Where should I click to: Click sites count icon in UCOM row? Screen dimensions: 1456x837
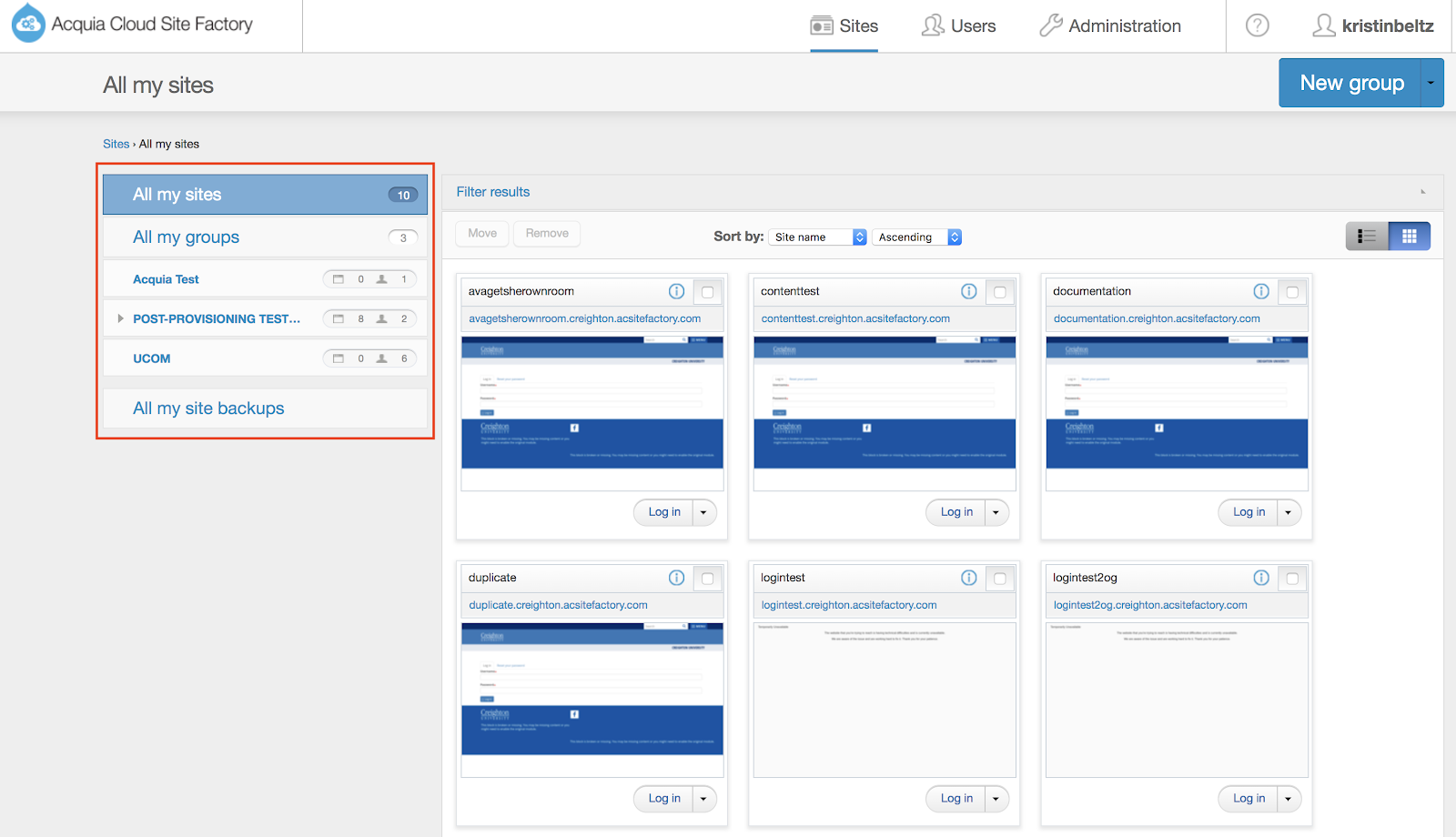click(339, 358)
